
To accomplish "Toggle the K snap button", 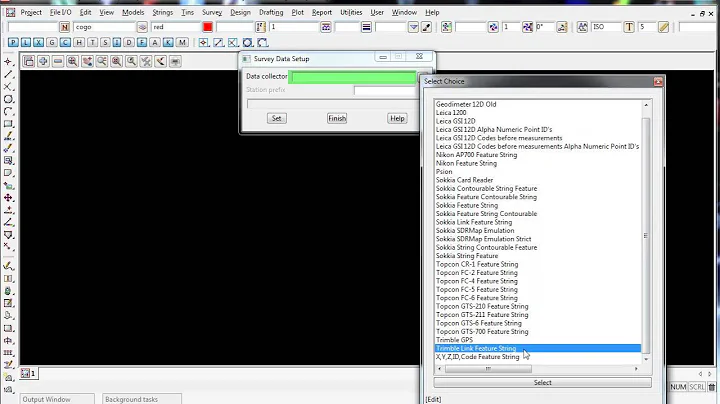I will 168,43.
